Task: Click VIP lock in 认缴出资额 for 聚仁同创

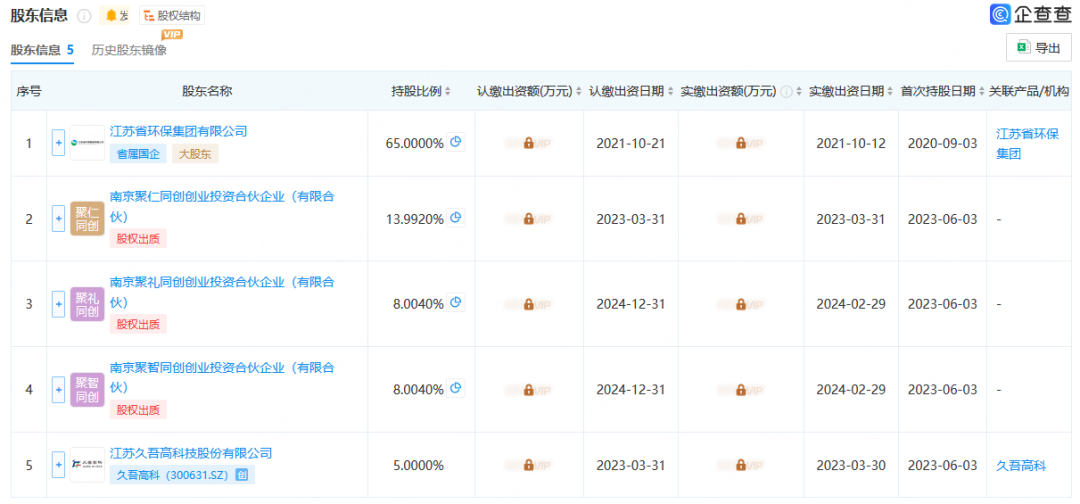Action: click(x=528, y=219)
